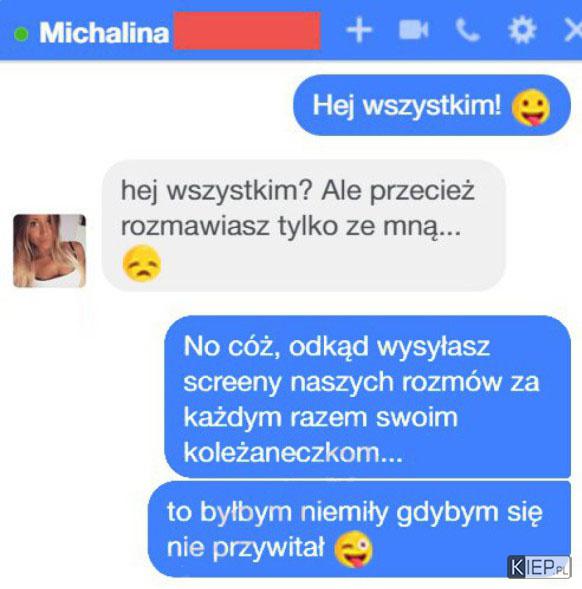Click the "to byłbym niemiły" message bubble
Image resolution: width=582 pixels, height=589 pixels.
[359, 529]
